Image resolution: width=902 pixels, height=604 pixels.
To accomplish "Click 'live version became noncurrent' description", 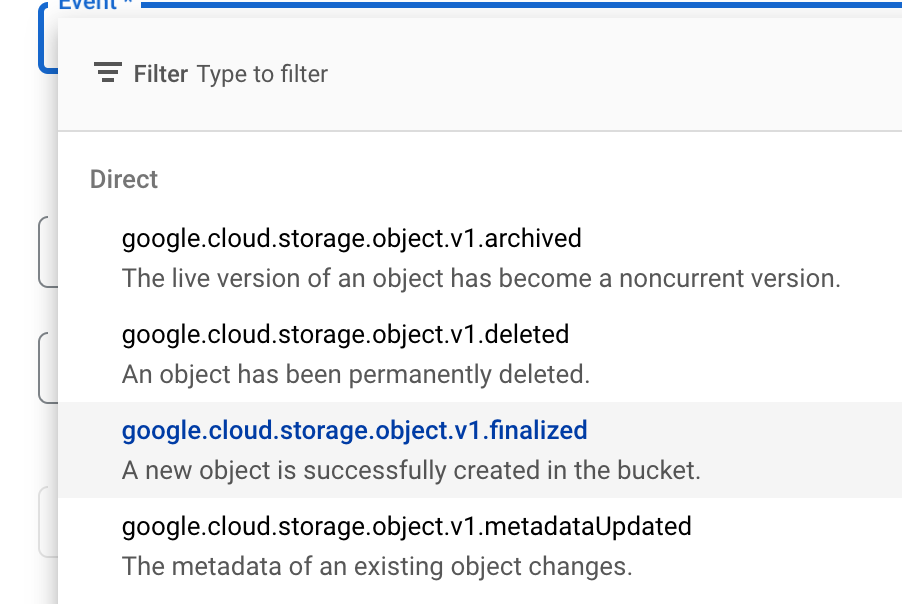I will click(480, 278).
